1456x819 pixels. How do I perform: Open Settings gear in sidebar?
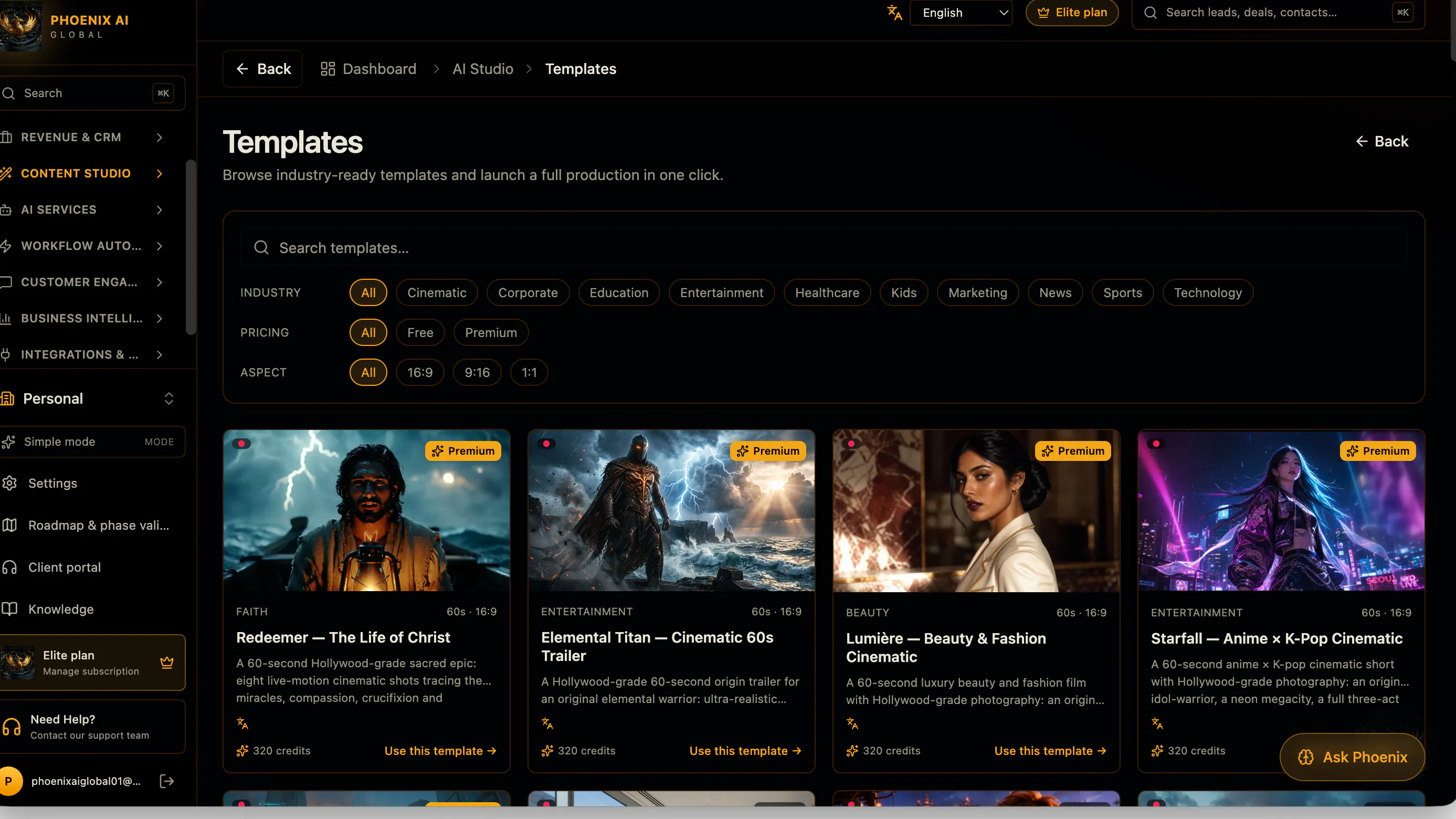[9, 483]
